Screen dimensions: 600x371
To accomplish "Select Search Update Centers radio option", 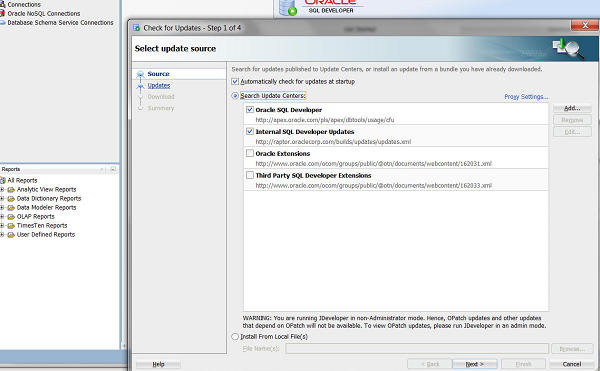I will click(235, 96).
